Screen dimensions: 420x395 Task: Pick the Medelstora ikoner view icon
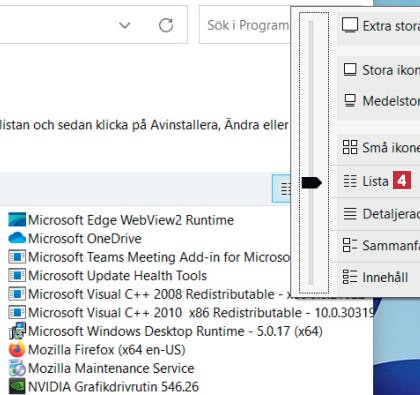point(350,101)
